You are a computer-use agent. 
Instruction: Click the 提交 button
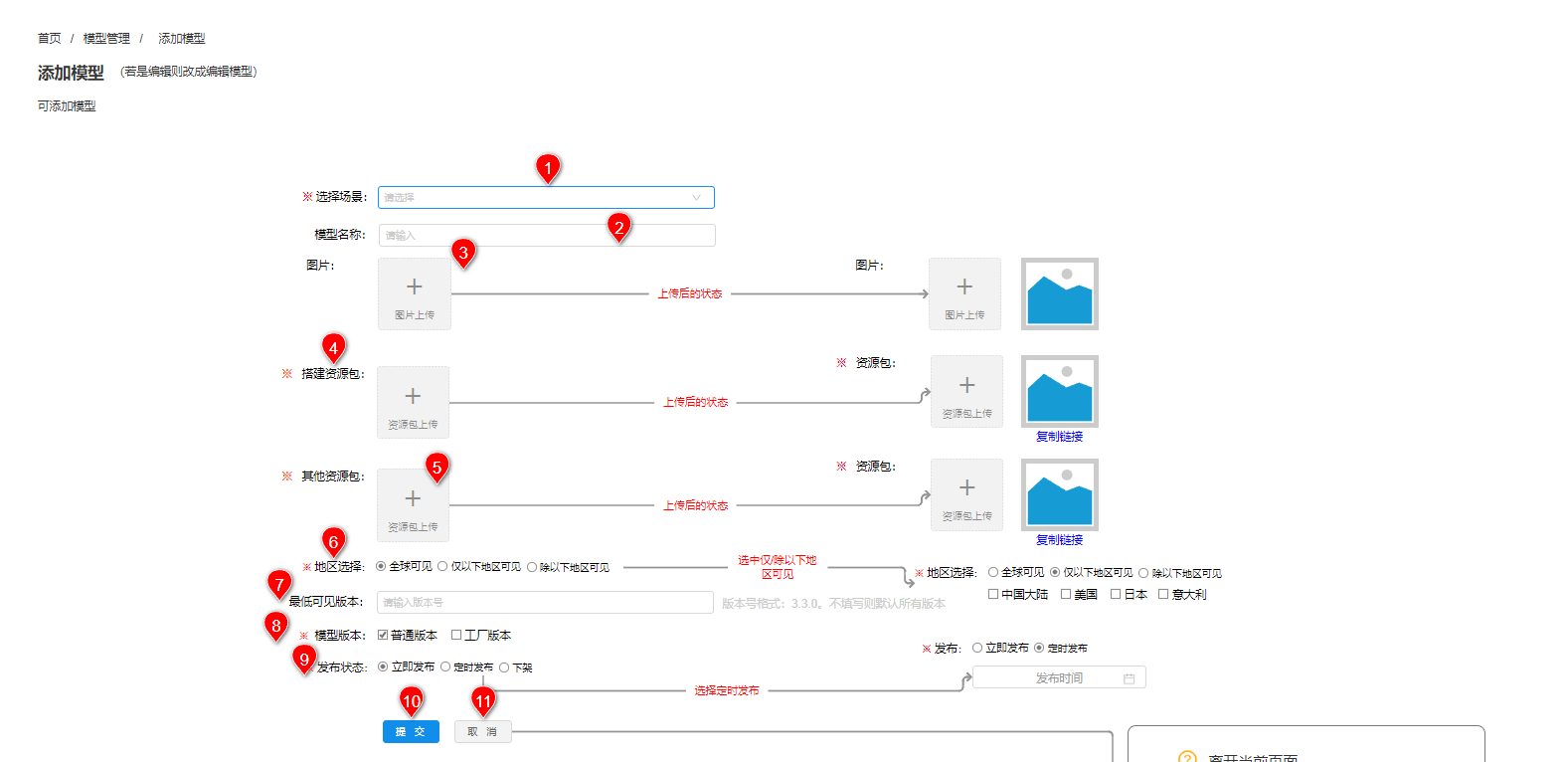pos(411,731)
